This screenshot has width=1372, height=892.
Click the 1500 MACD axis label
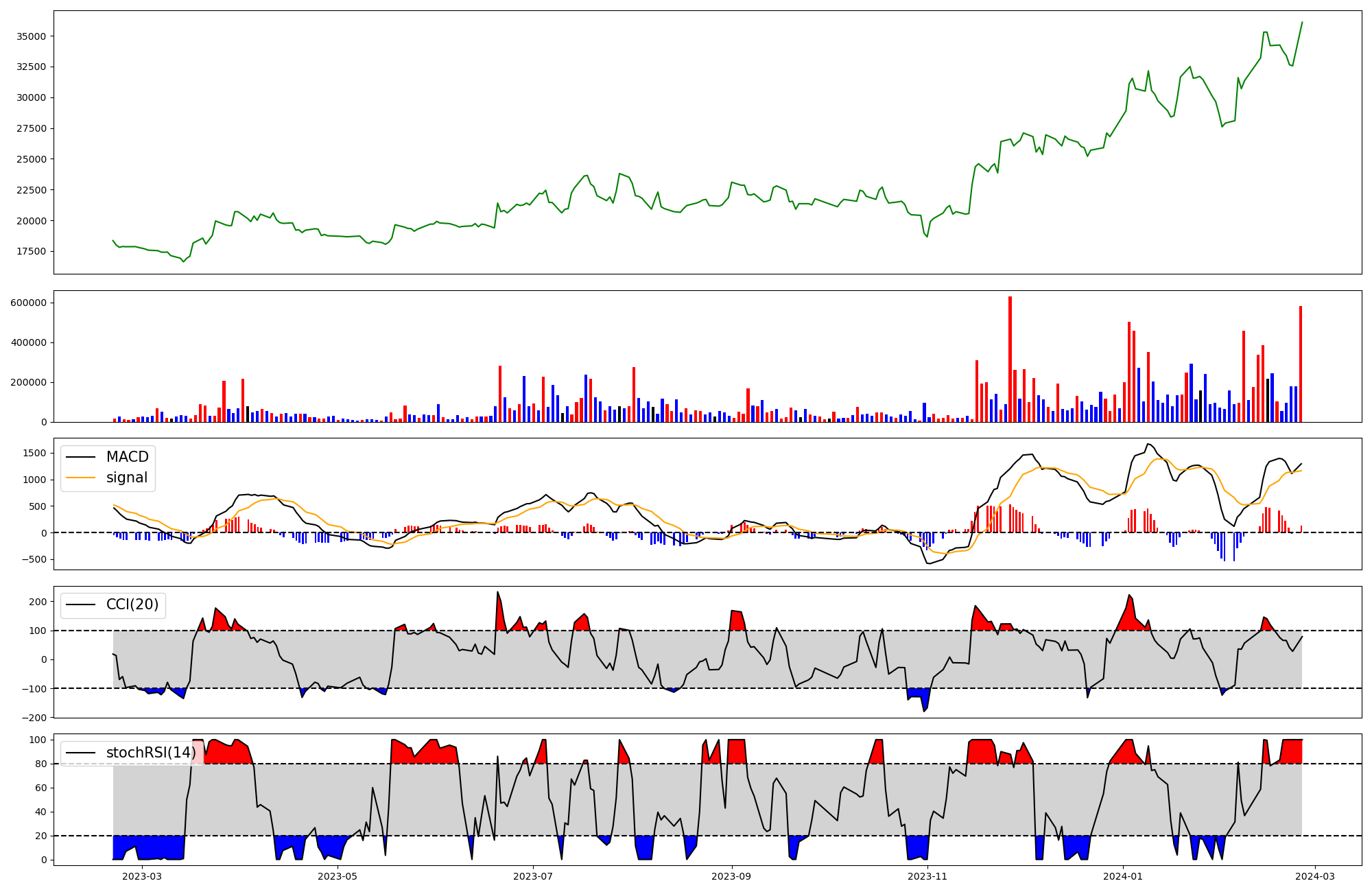tap(34, 453)
